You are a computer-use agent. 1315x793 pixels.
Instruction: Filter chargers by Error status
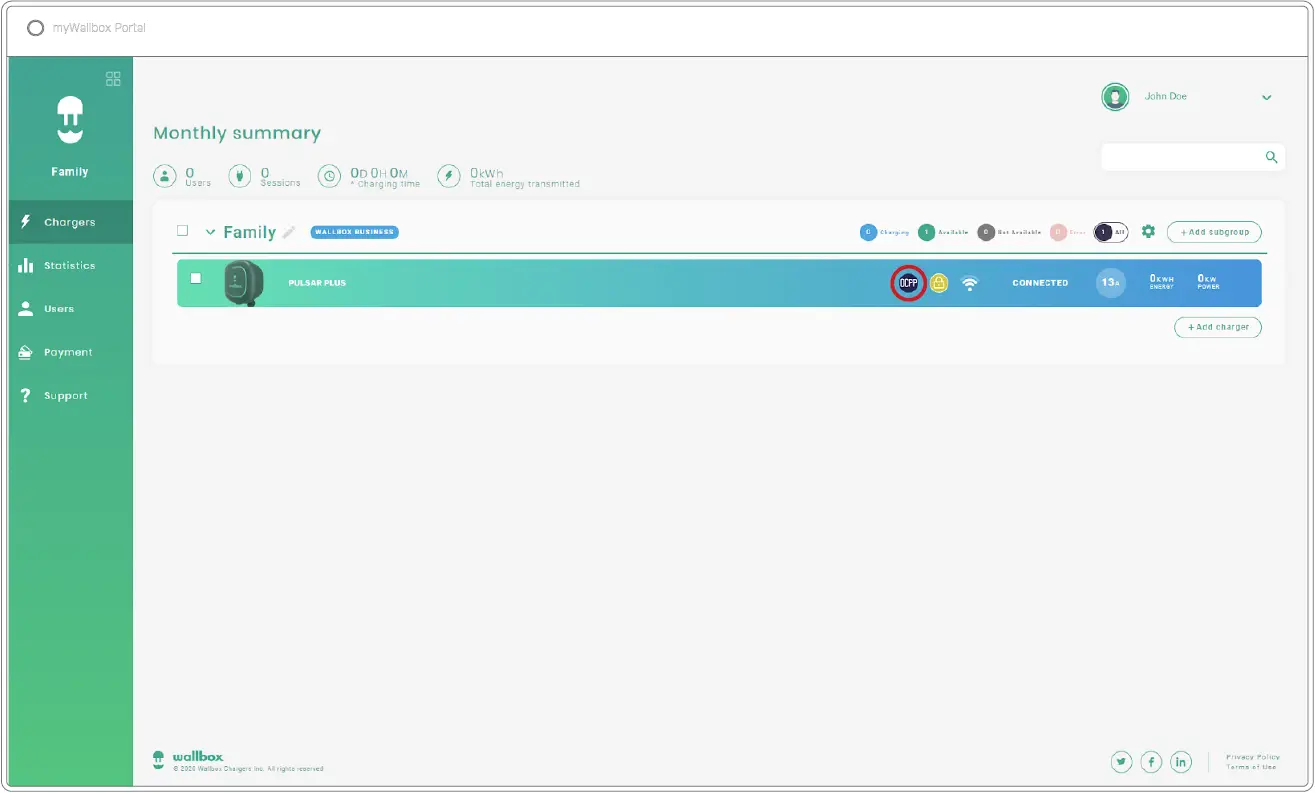(x=1068, y=232)
